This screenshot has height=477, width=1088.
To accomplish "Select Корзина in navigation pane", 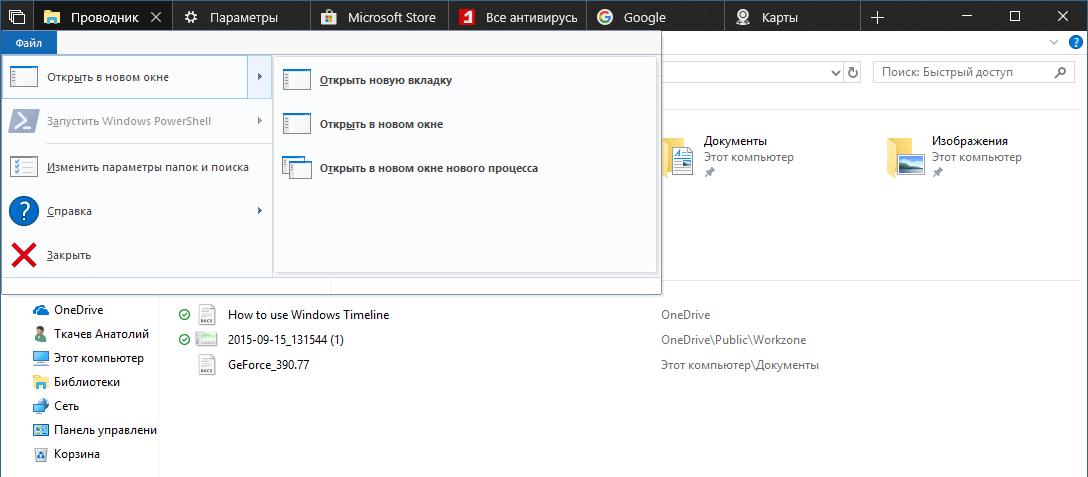I will pyautogui.click(x=79, y=455).
